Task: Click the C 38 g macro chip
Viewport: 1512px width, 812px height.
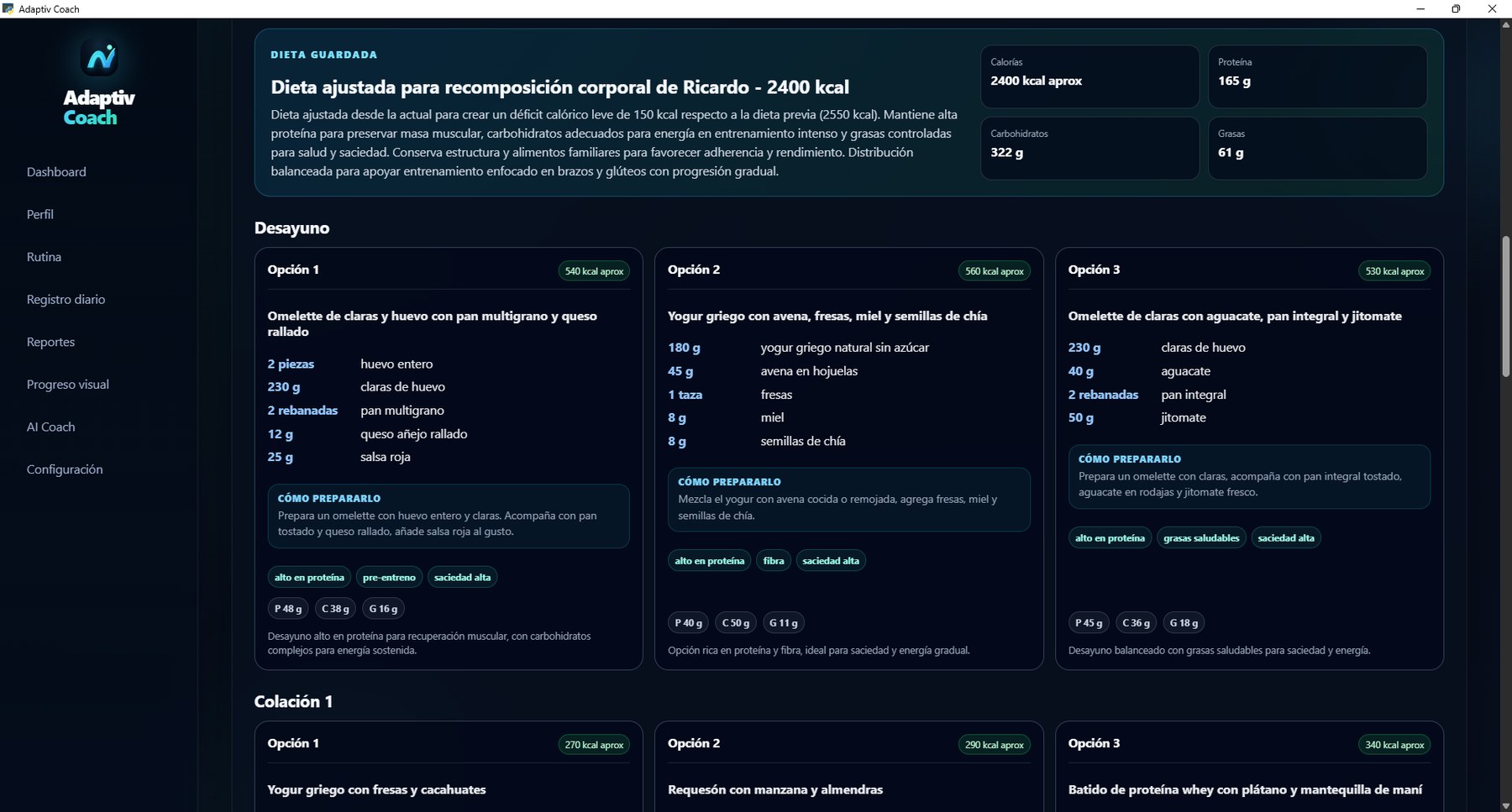Action: [x=335, y=609]
